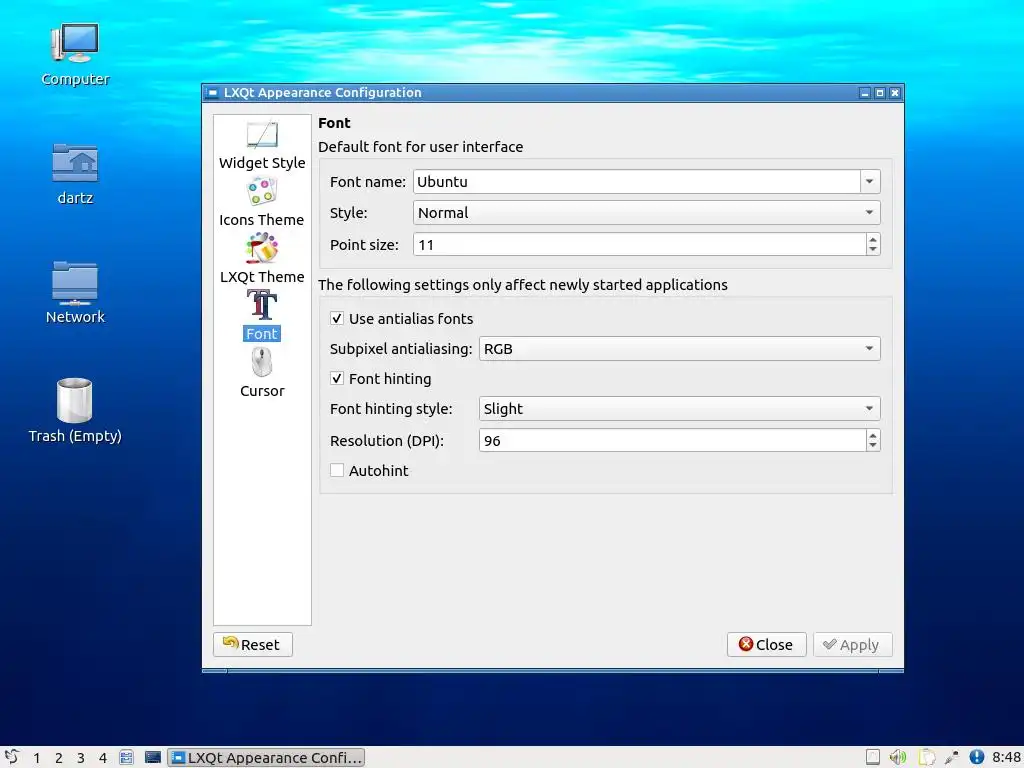The width and height of the screenshot is (1024, 768).
Task: Open the LXQt main menu in panel
Action: [12, 757]
